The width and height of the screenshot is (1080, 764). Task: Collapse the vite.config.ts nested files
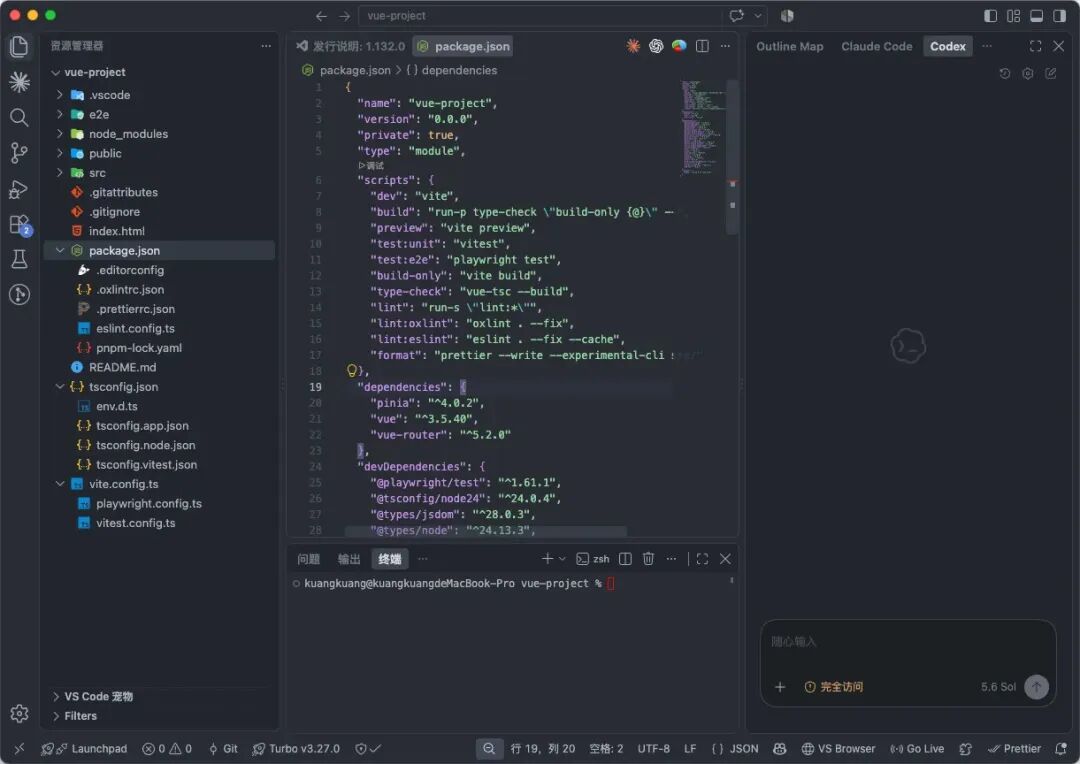(60, 484)
